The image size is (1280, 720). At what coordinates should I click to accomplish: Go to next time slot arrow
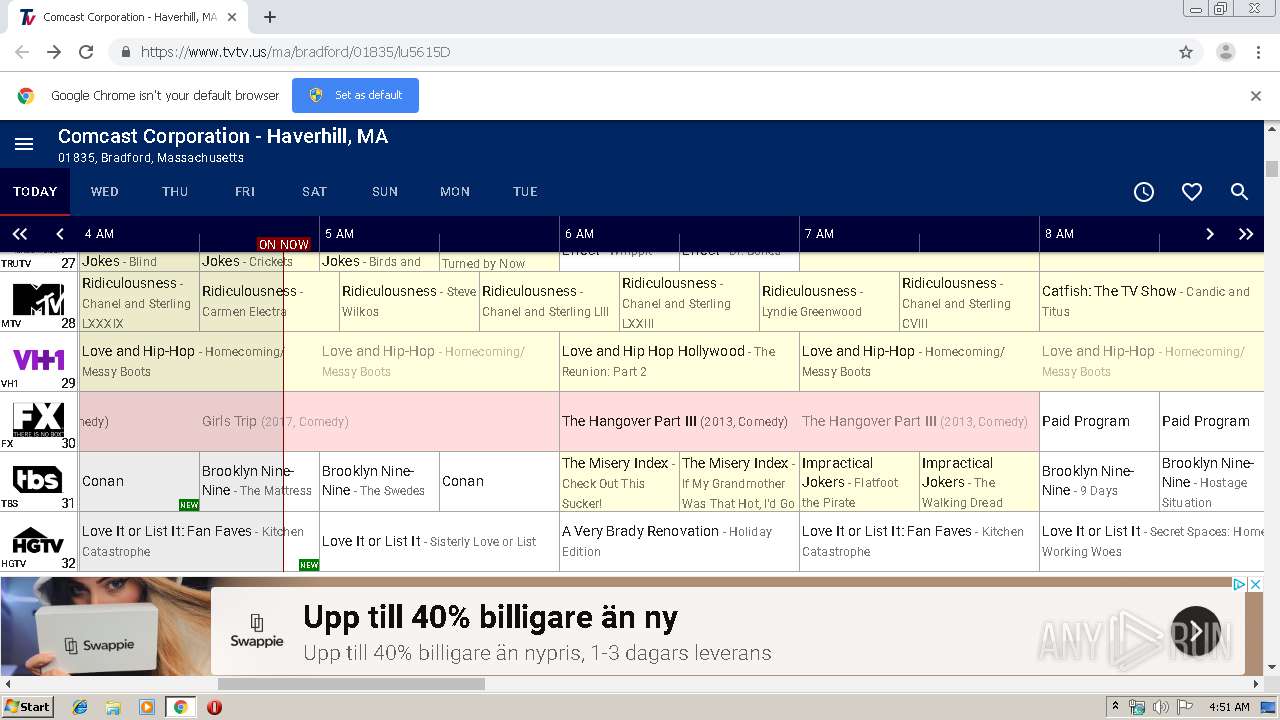click(1209, 234)
